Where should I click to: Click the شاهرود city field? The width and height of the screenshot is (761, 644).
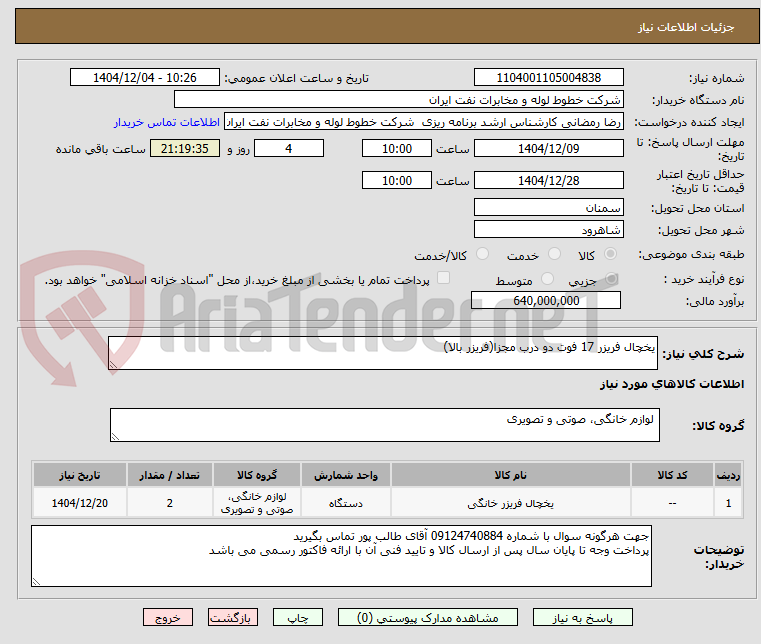pos(548,230)
